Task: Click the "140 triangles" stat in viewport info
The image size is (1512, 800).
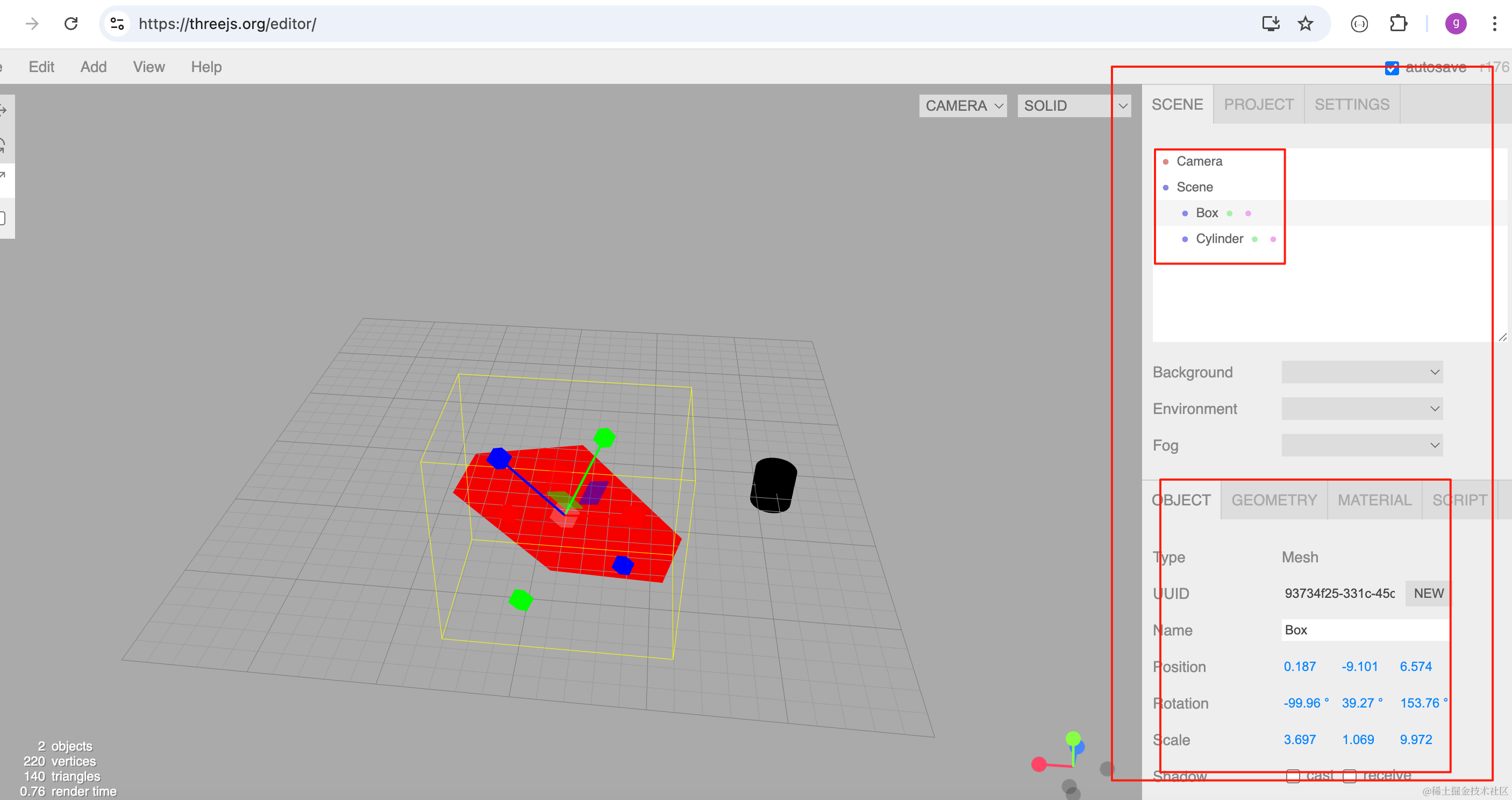Action: pos(61,776)
